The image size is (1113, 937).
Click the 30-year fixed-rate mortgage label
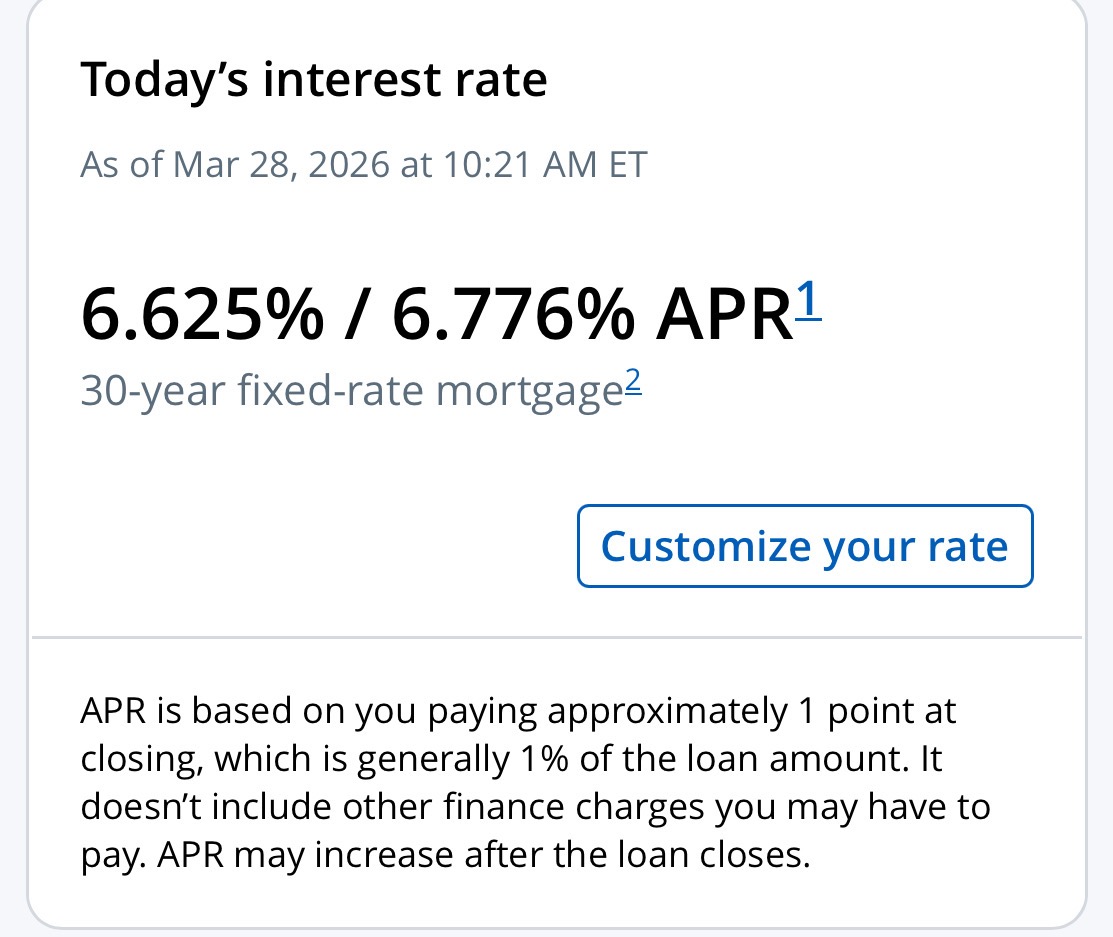coord(351,391)
